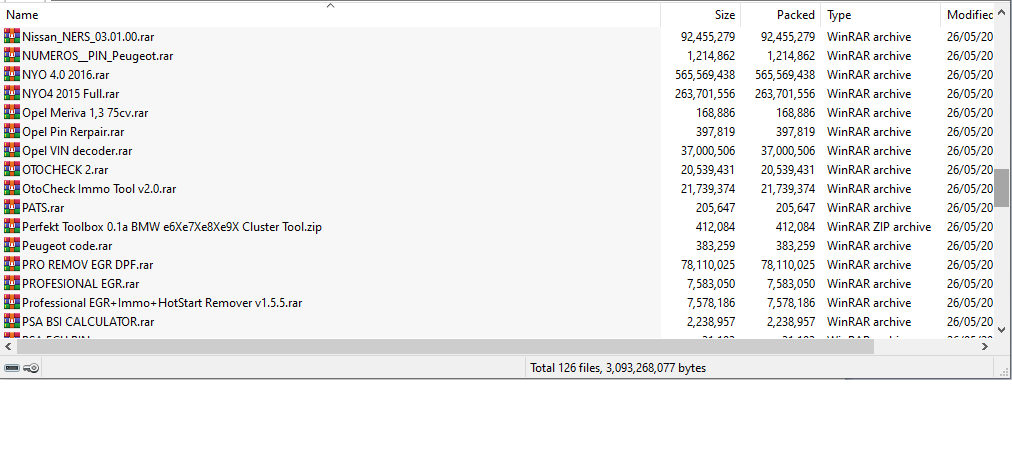The height and width of the screenshot is (460, 1012).
Task: Click the drive icon in the status bar
Action: [12, 368]
